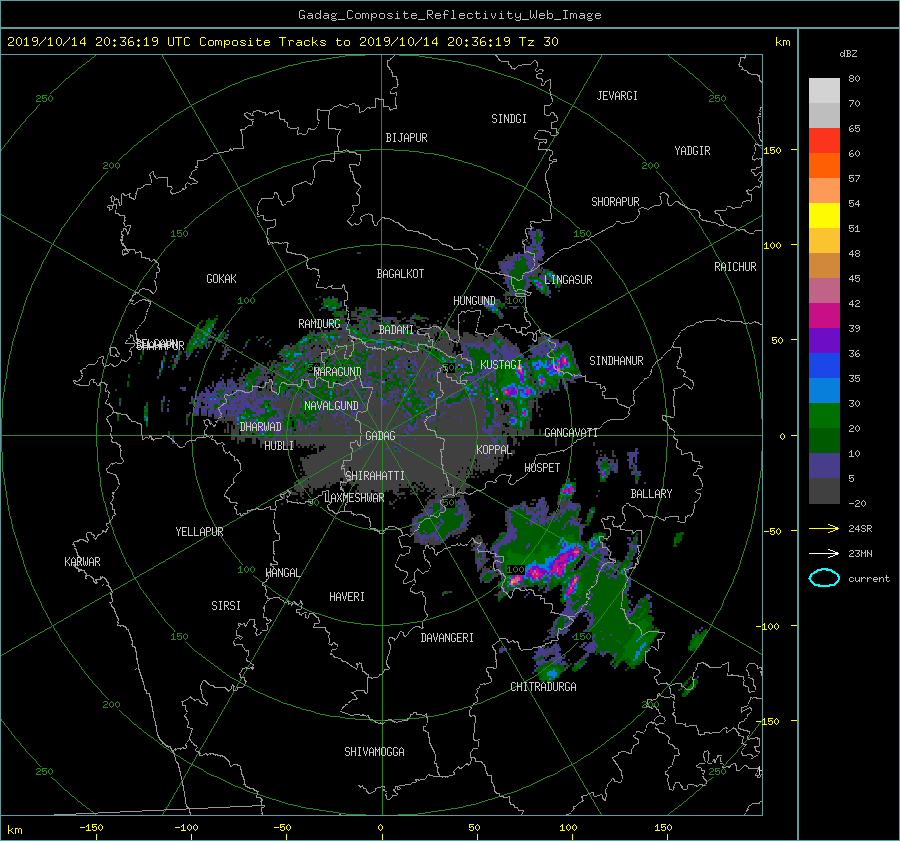Click the white 23MN arrow legend icon
Image resolution: width=900 pixels, height=841 pixels.
824,553
